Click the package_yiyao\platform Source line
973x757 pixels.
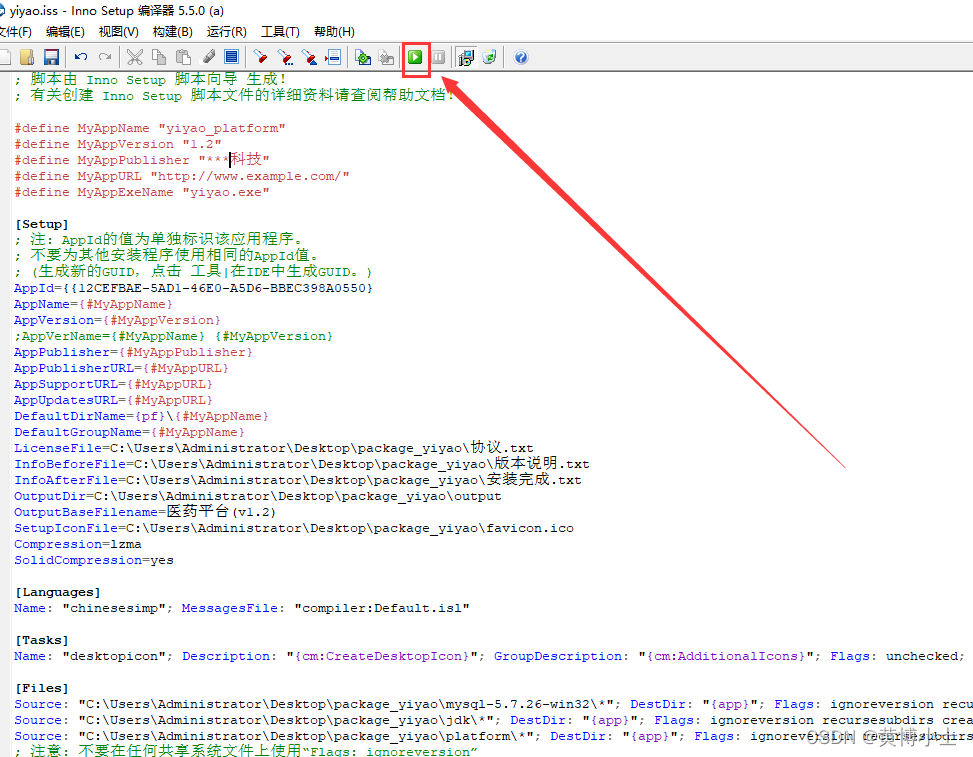point(493,737)
